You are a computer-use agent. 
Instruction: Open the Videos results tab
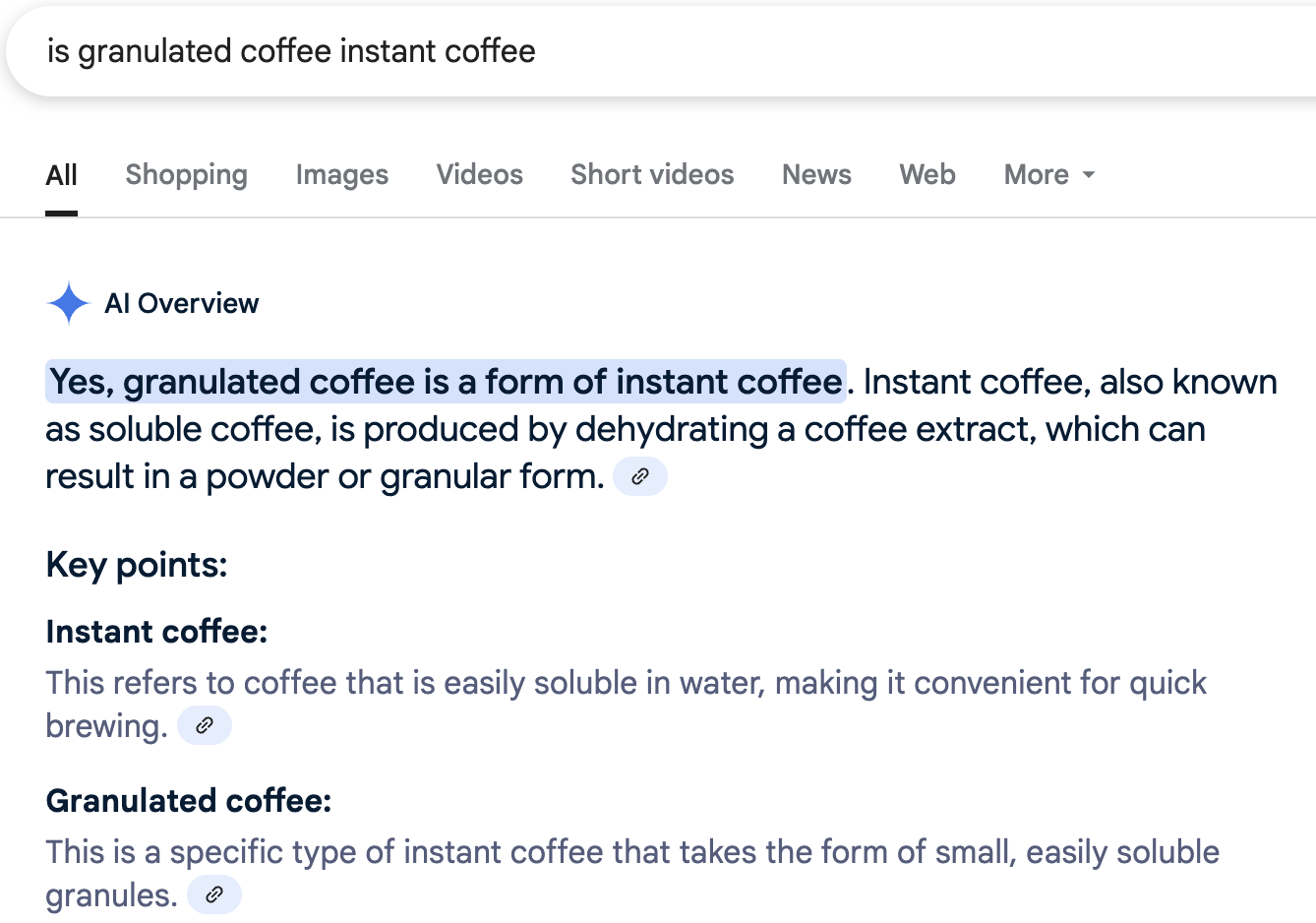click(x=480, y=175)
